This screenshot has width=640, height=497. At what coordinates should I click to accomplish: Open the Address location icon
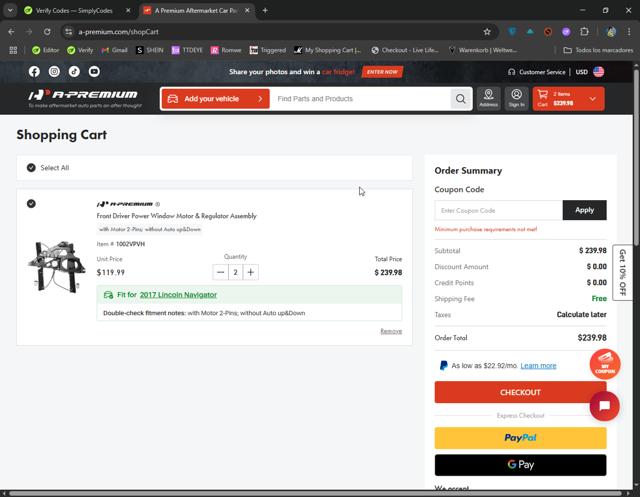489,98
